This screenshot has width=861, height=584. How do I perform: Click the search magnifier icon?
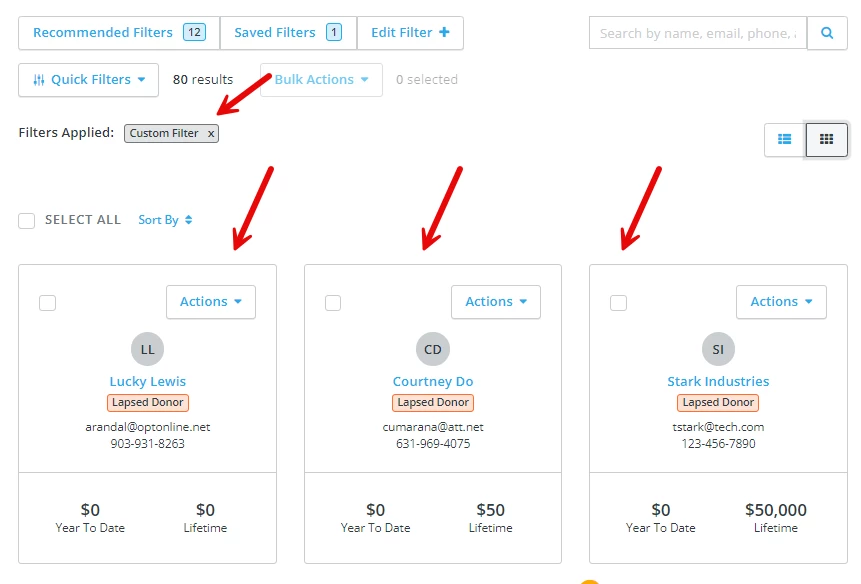pyautogui.click(x=827, y=33)
